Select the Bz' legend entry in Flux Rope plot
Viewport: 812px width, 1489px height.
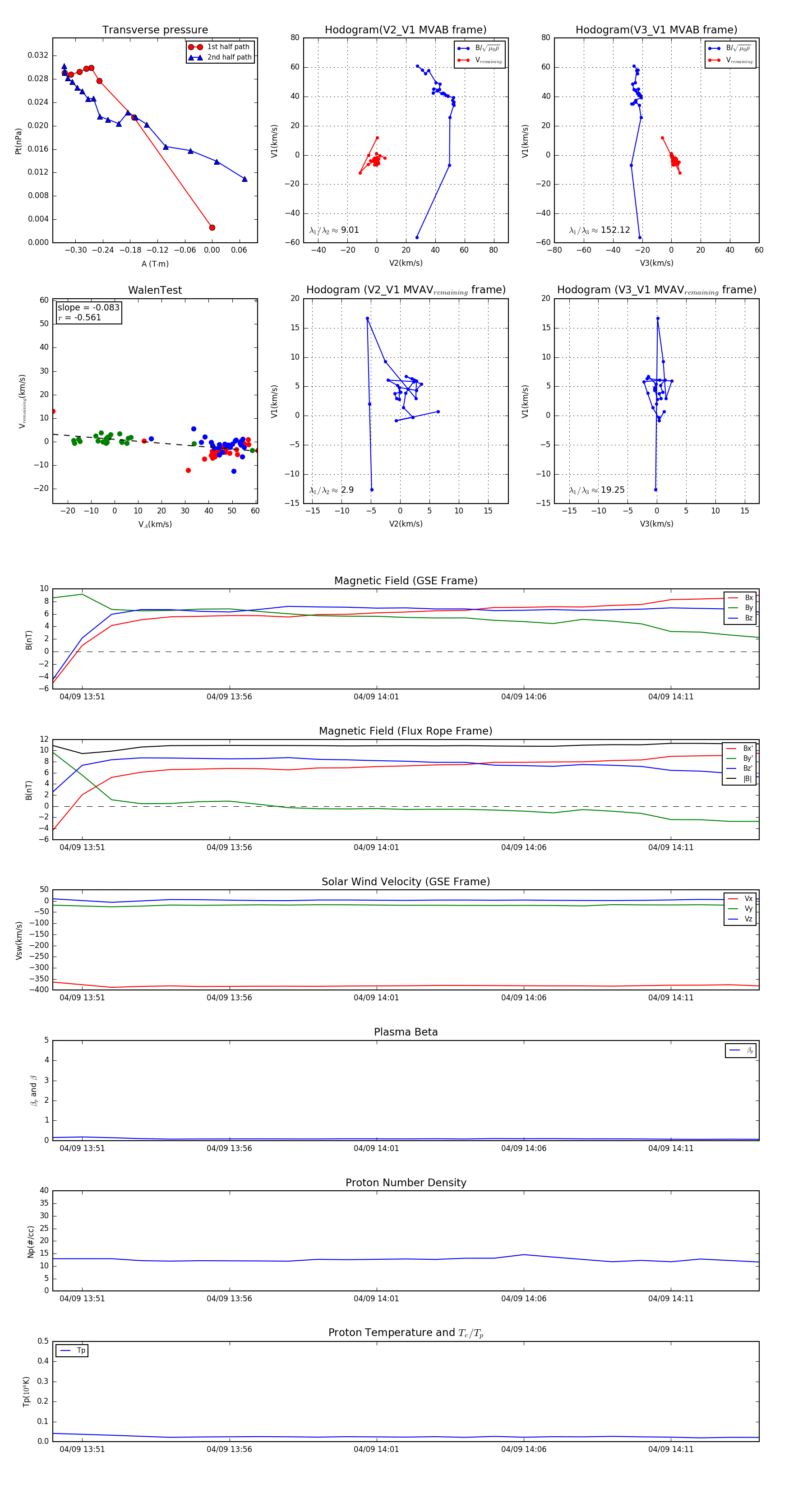[x=740, y=768]
